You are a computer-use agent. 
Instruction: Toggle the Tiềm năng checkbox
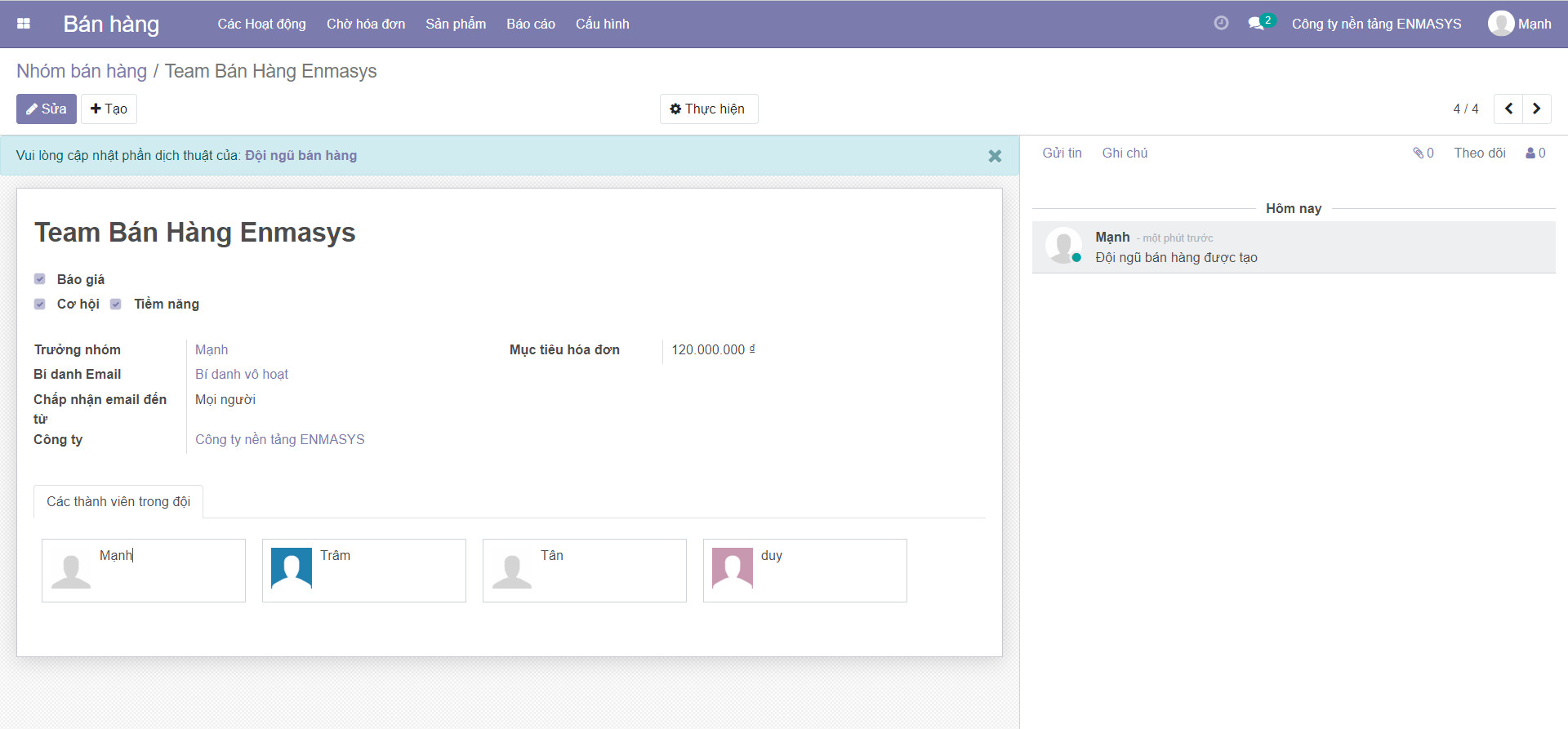pyautogui.click(x=116, y=304)
